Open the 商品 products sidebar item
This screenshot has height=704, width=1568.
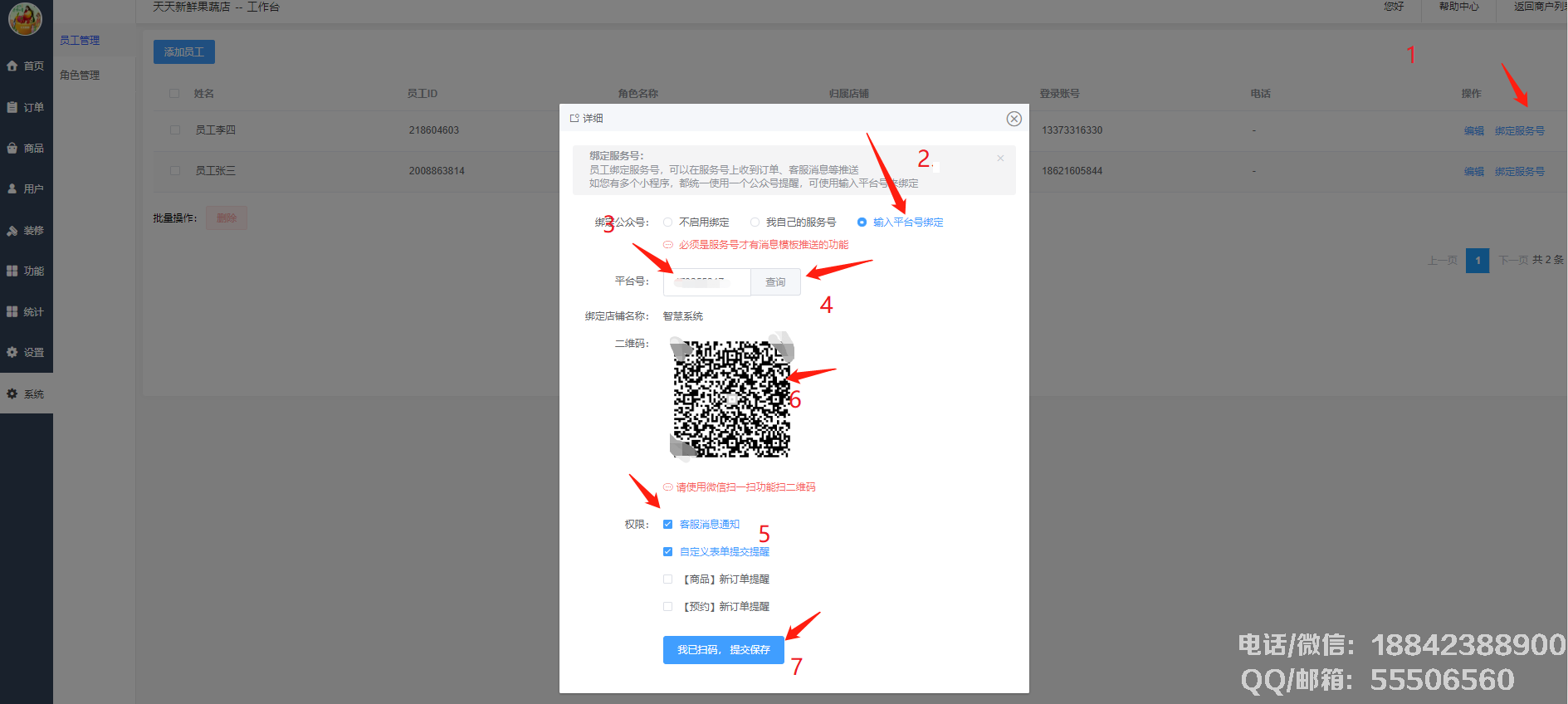tap(26, 148)
